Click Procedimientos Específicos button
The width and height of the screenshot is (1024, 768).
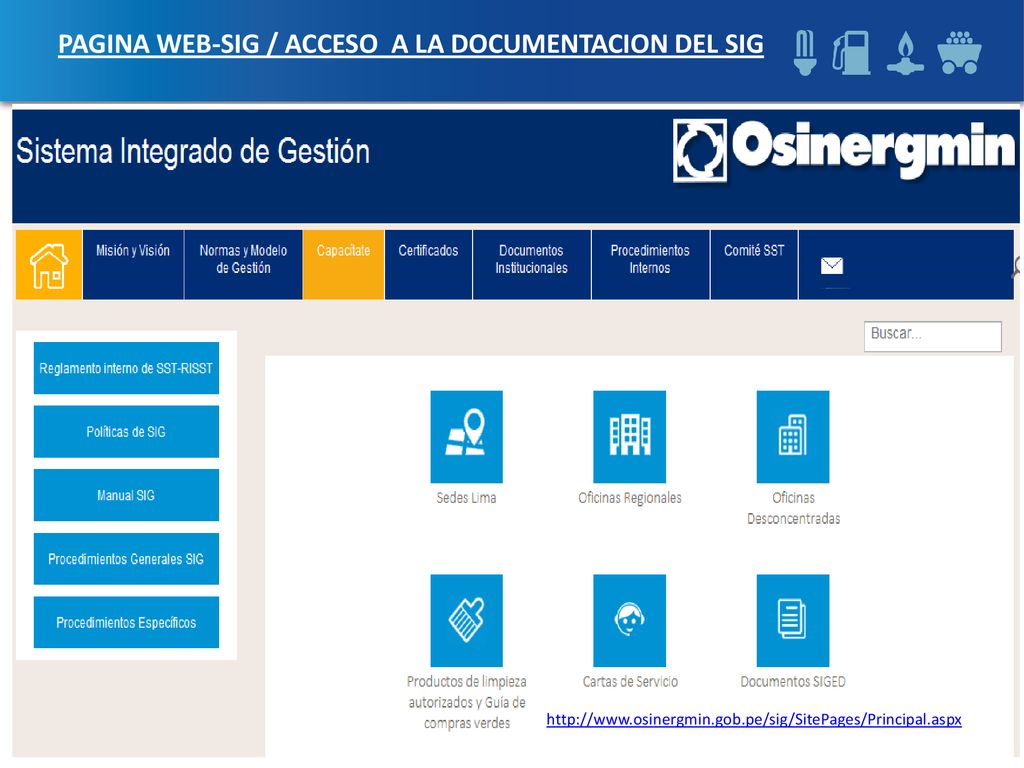pyautogui.click(x=126, y=622)
